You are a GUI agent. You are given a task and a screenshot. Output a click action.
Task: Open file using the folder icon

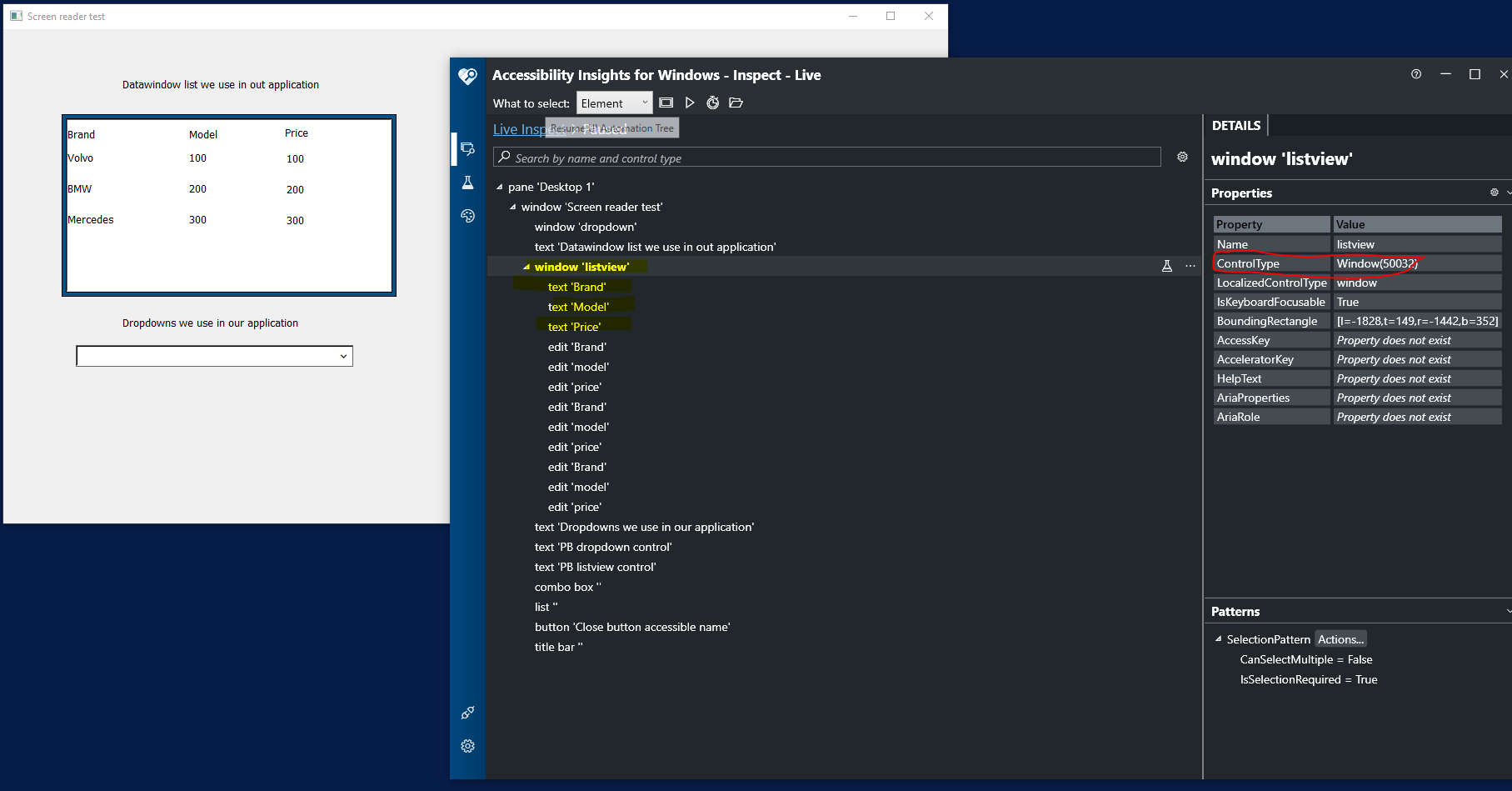[x=736, y=103]
